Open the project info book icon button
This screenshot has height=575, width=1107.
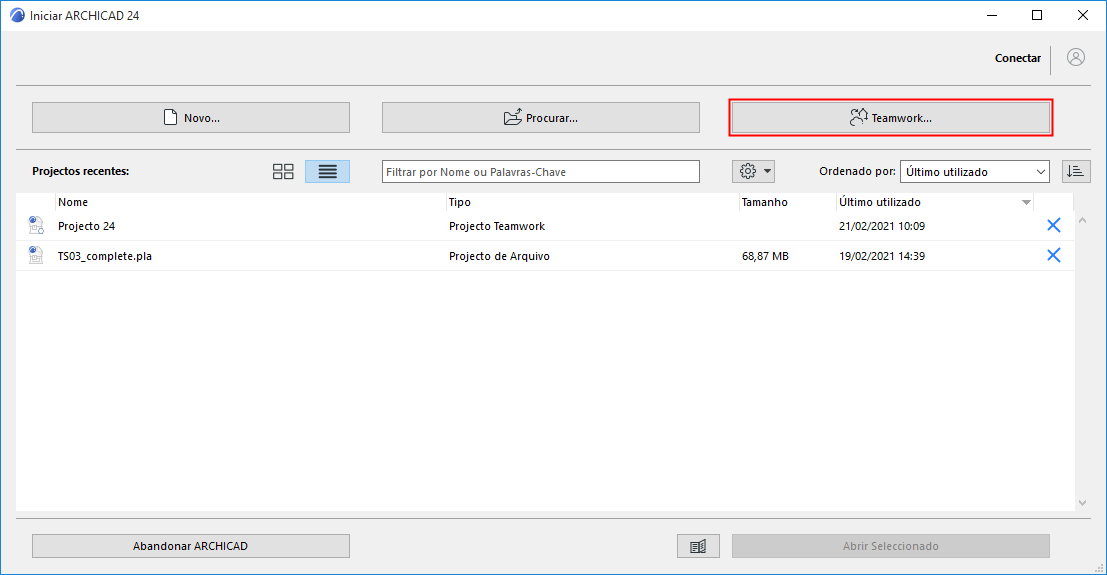click(x=698, y=546)
